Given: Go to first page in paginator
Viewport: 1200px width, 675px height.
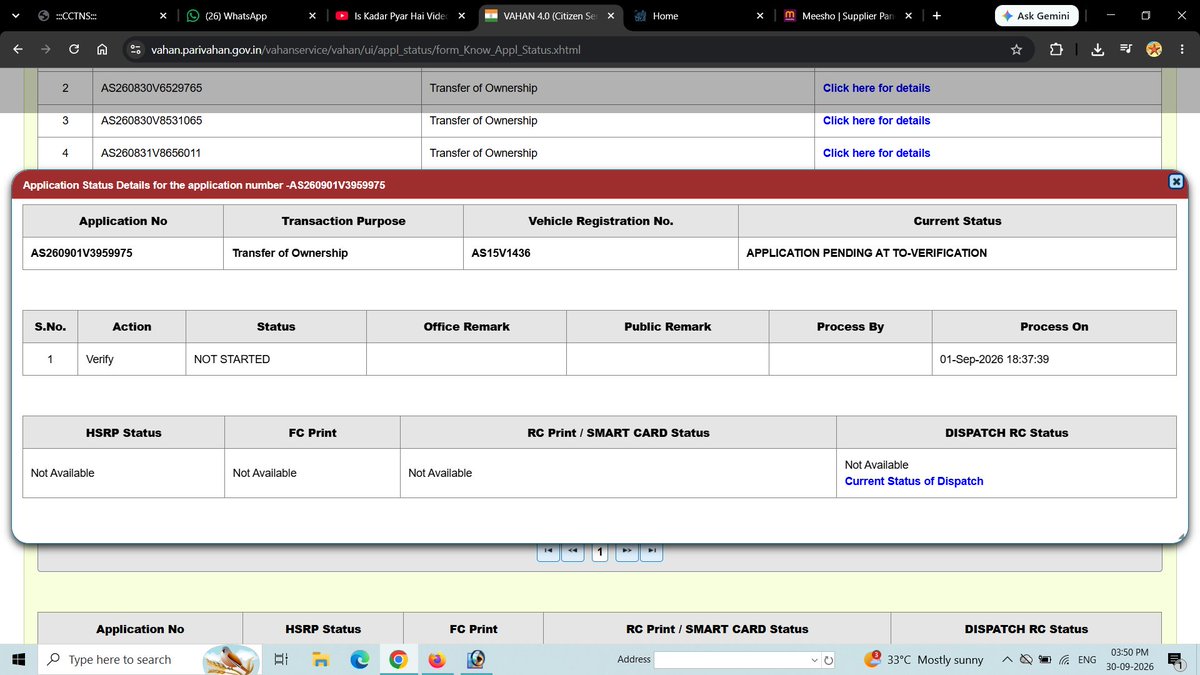Looking at the screenshot, I should point(547,551).
